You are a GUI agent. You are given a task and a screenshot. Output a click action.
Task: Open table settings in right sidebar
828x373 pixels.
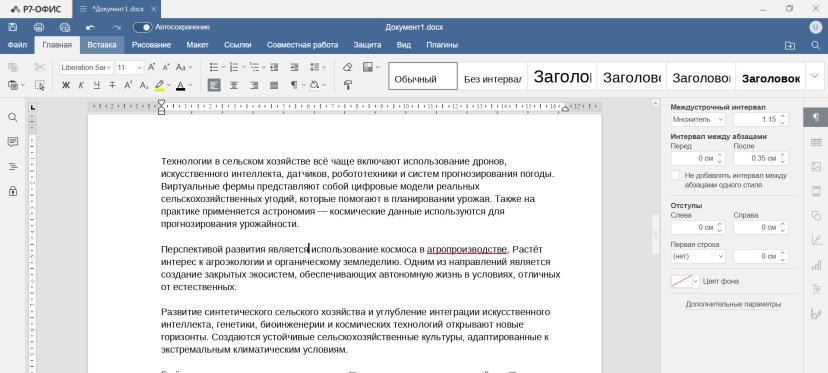point(816,142)
